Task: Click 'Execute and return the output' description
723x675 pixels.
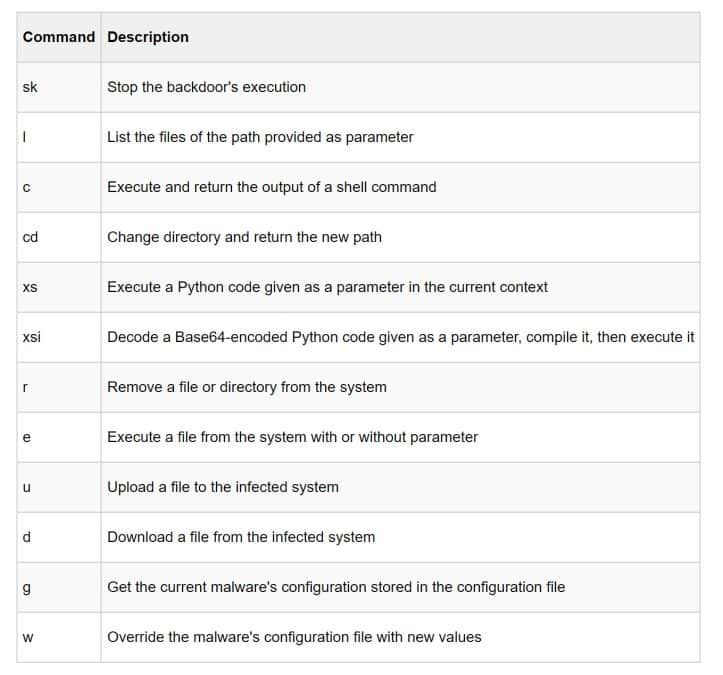Action: coord(272,187)
